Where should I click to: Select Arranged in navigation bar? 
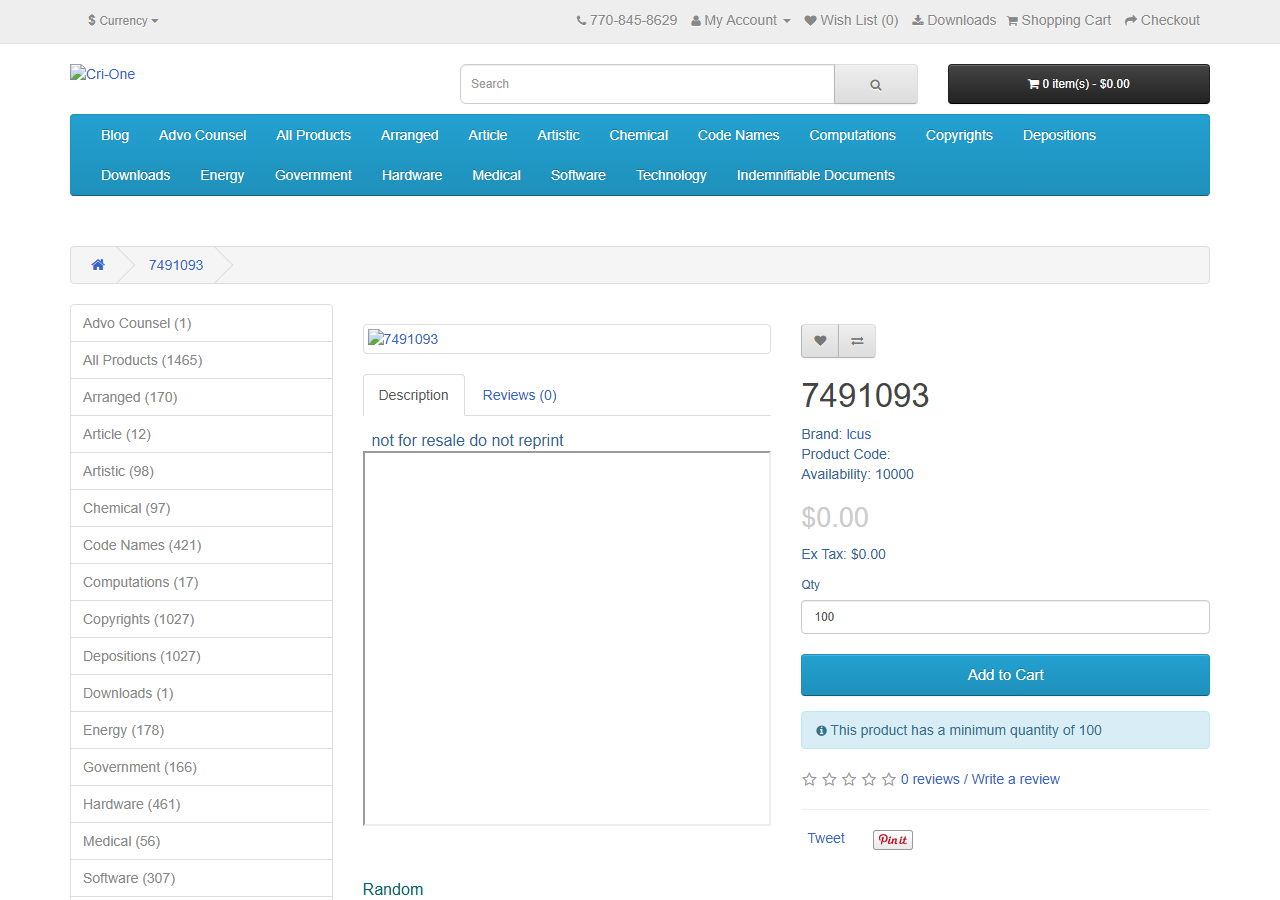click(410, 135)
